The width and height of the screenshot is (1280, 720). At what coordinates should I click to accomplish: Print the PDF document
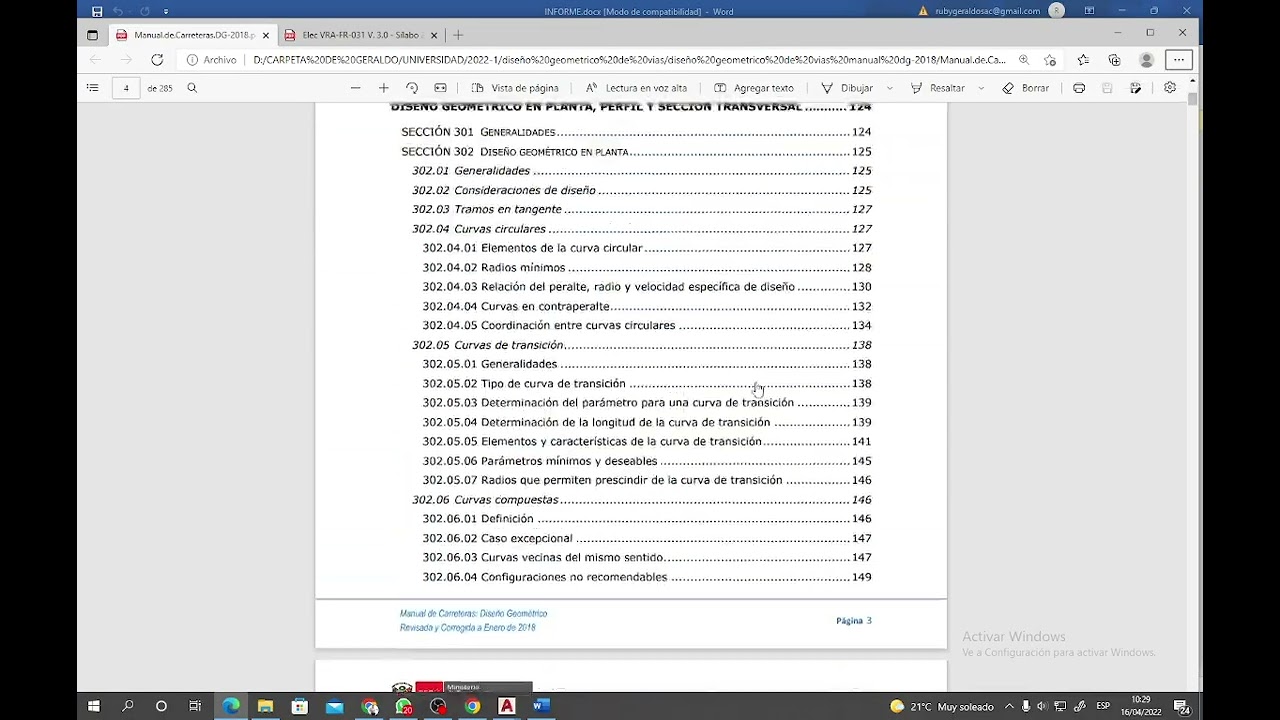[x=1079, y=88]
